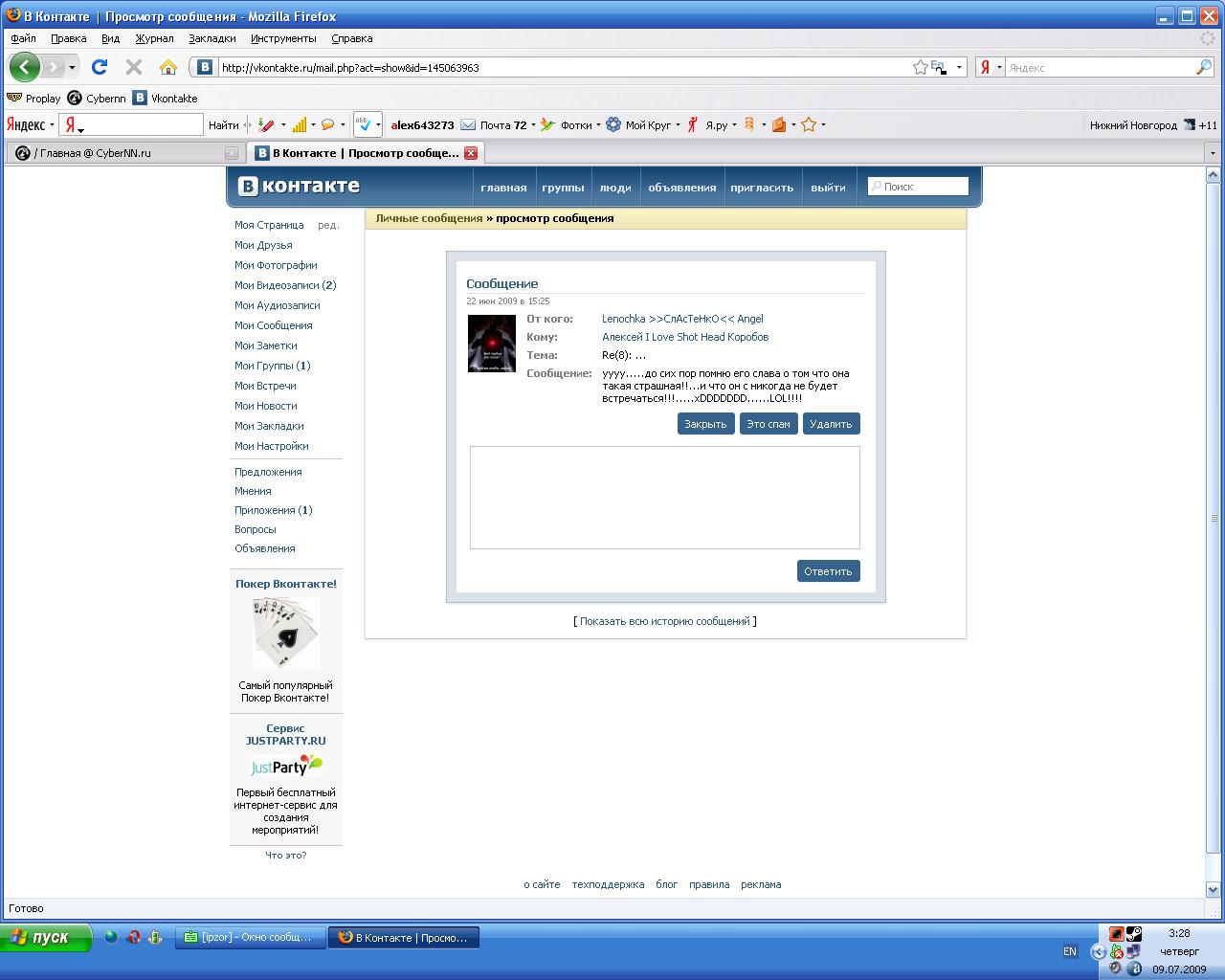
Task: Click the Закрыть button
Action: [705, 423]
